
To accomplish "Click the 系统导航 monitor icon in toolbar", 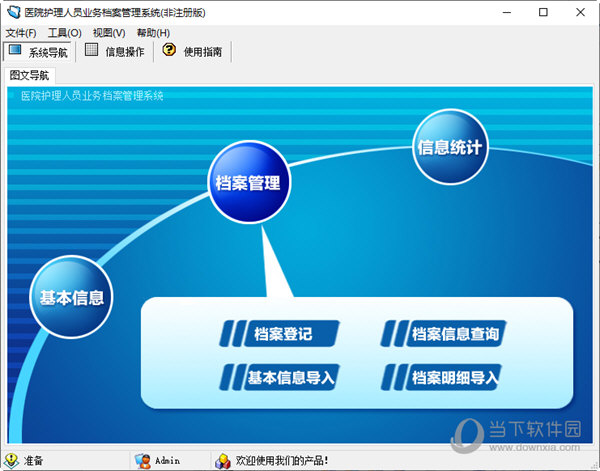I will [15, 51].
